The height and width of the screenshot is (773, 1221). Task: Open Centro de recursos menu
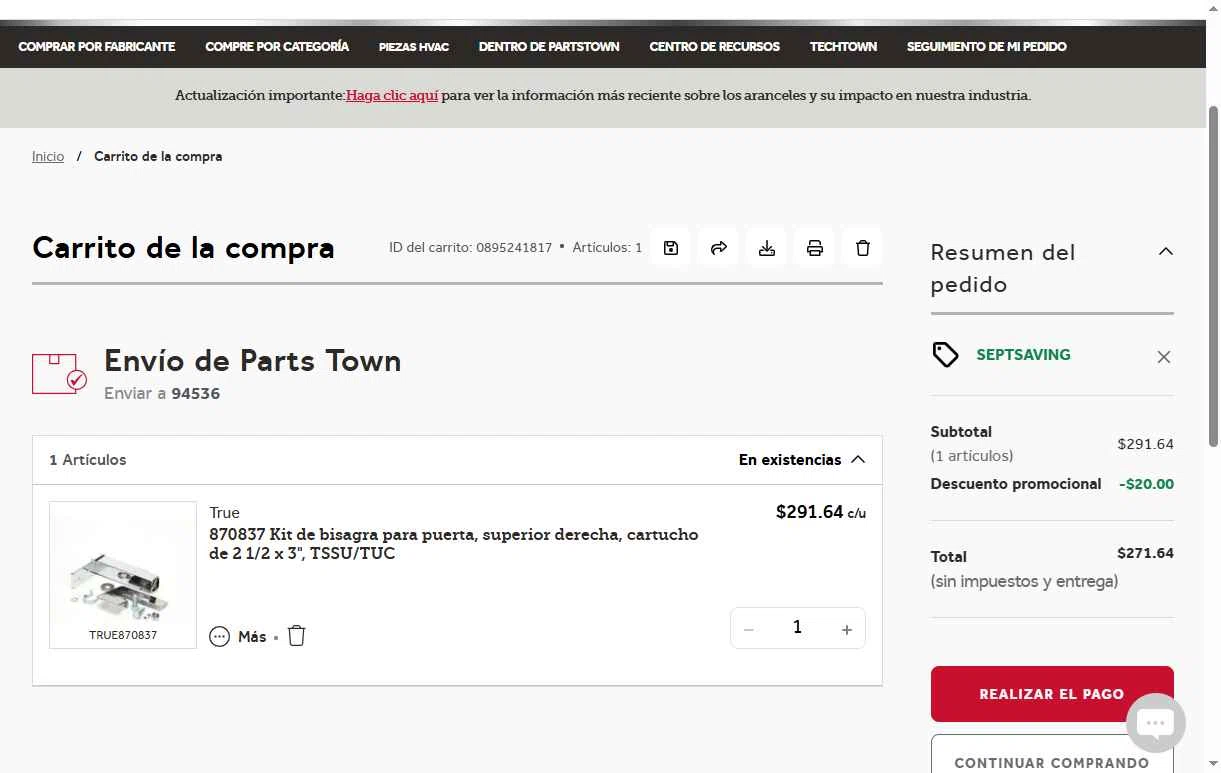click(714, 46)
